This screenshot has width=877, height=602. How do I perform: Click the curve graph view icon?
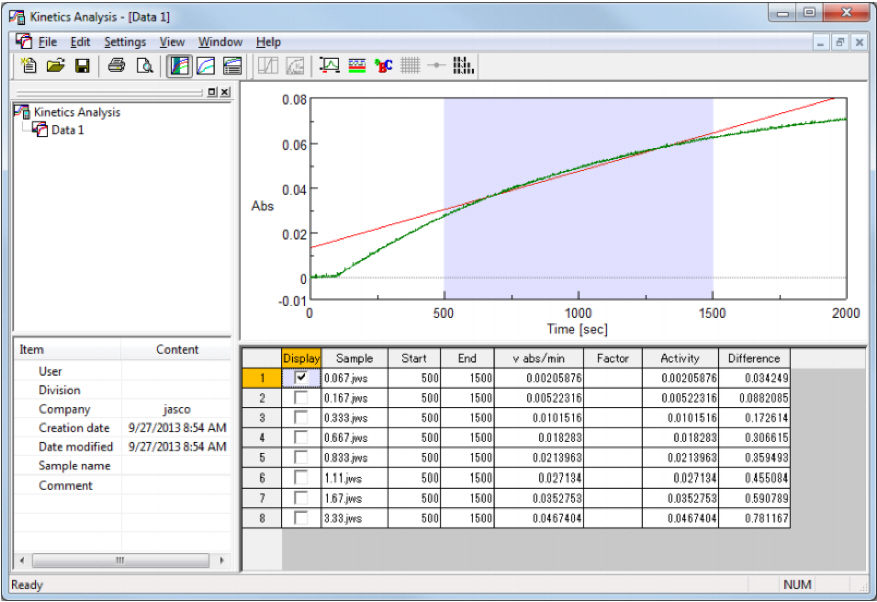tap(206, 66)
